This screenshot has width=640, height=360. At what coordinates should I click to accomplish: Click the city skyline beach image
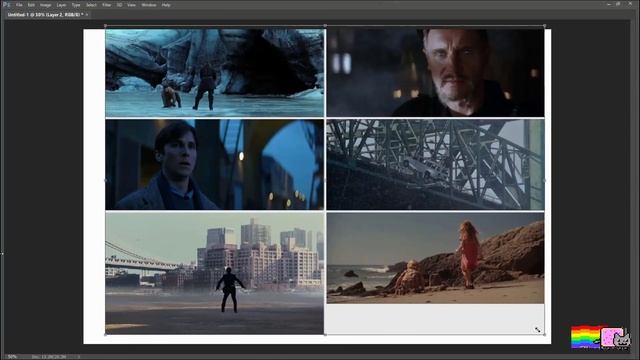tap(215, 273)
